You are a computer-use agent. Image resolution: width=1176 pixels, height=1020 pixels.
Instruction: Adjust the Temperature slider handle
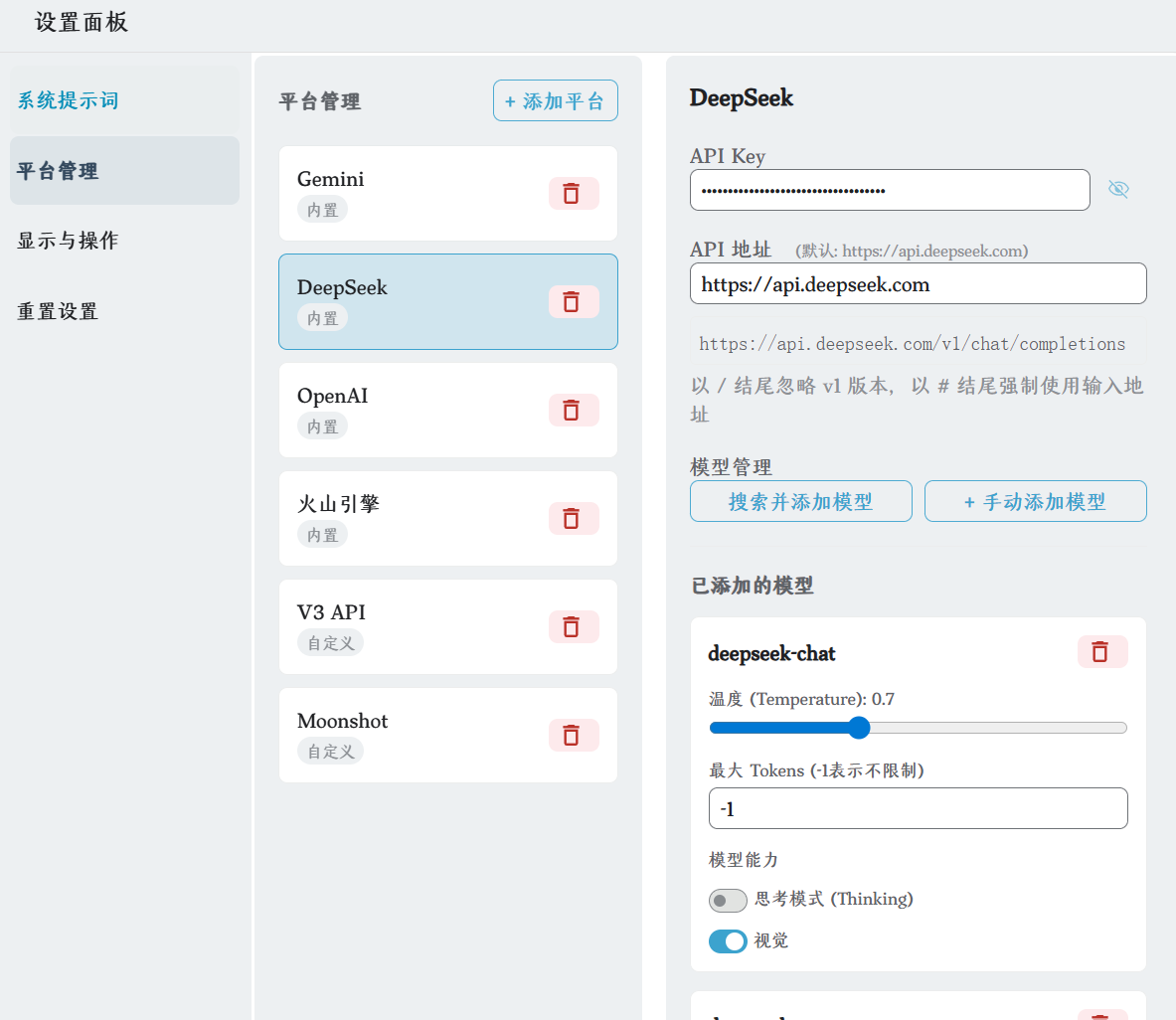pyautogui.click(x=860, y=728)
